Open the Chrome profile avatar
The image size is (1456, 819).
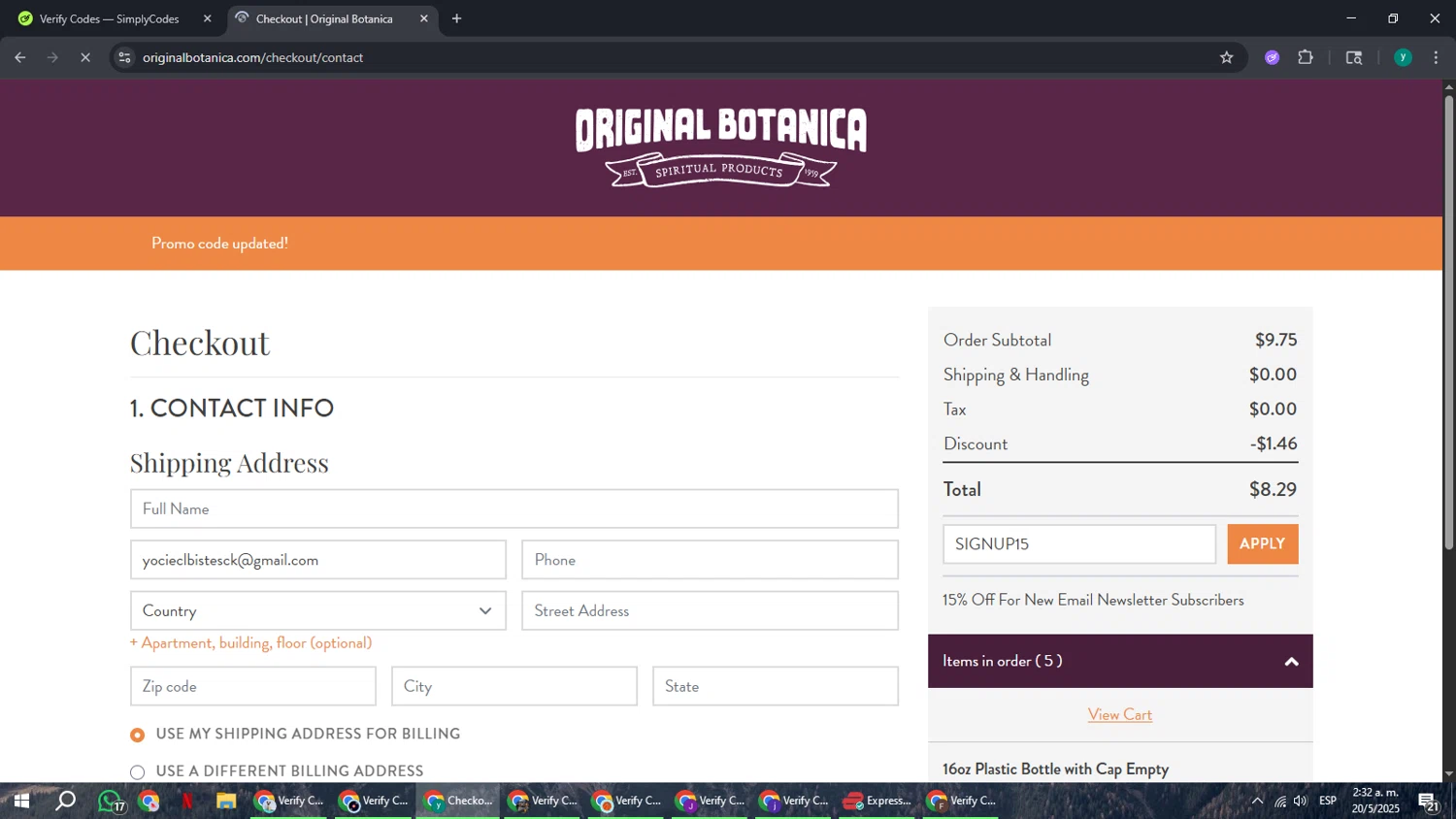tap(1403, 57)
